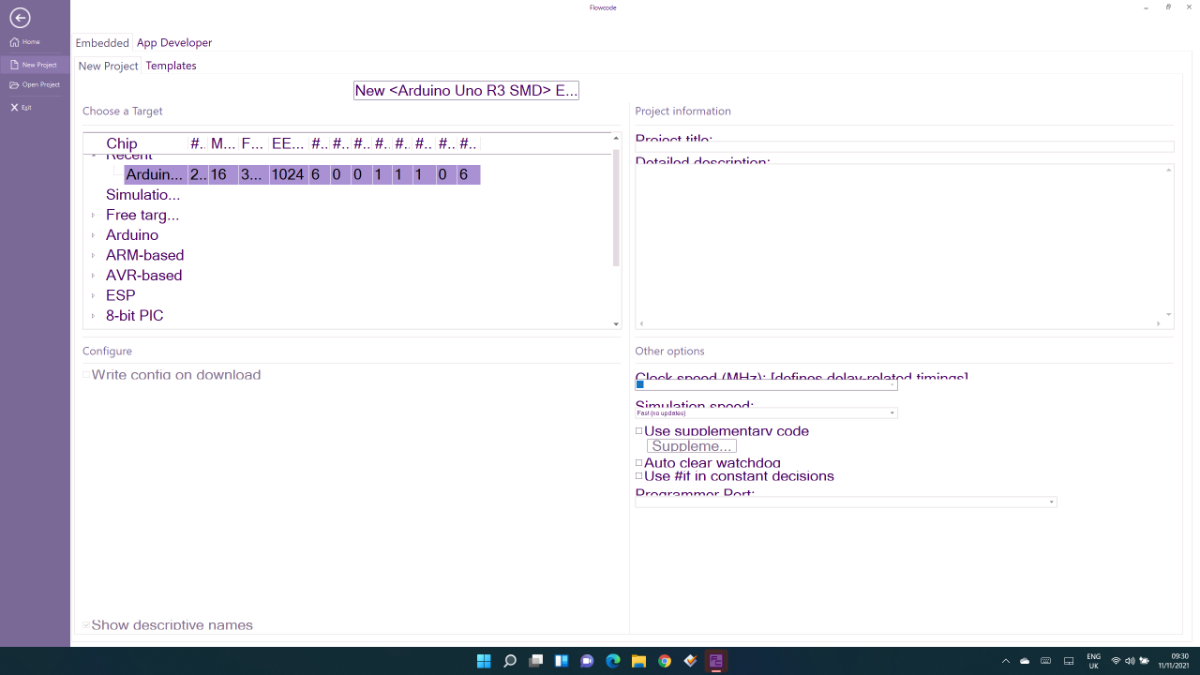Viewport: 1200px width, 675px height.
Task: Click the orange checkmark taskbar app
Action: pos(690,661)
